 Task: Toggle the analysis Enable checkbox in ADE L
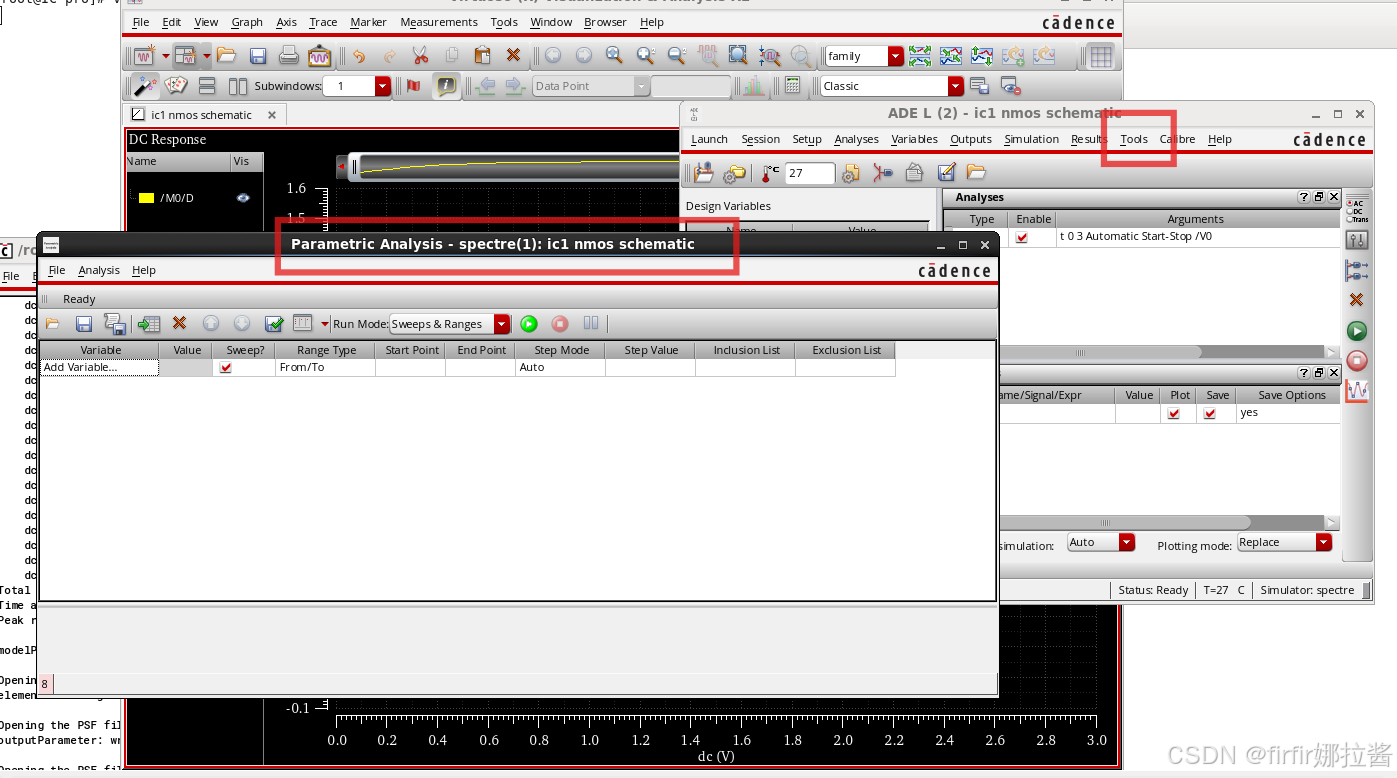point(1022,238)
